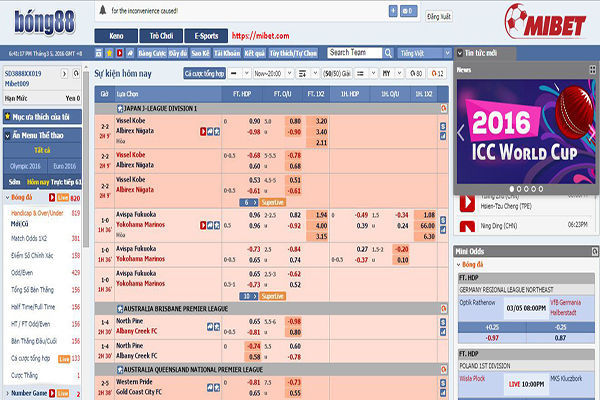Open score icon for North Pine match

(210, 327)
